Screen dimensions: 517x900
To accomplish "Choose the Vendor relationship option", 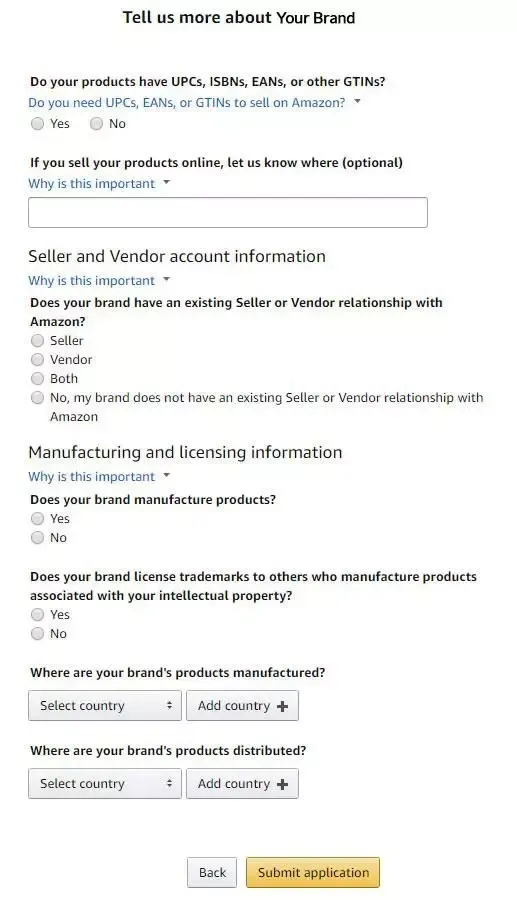I will (x=37, y=359).
